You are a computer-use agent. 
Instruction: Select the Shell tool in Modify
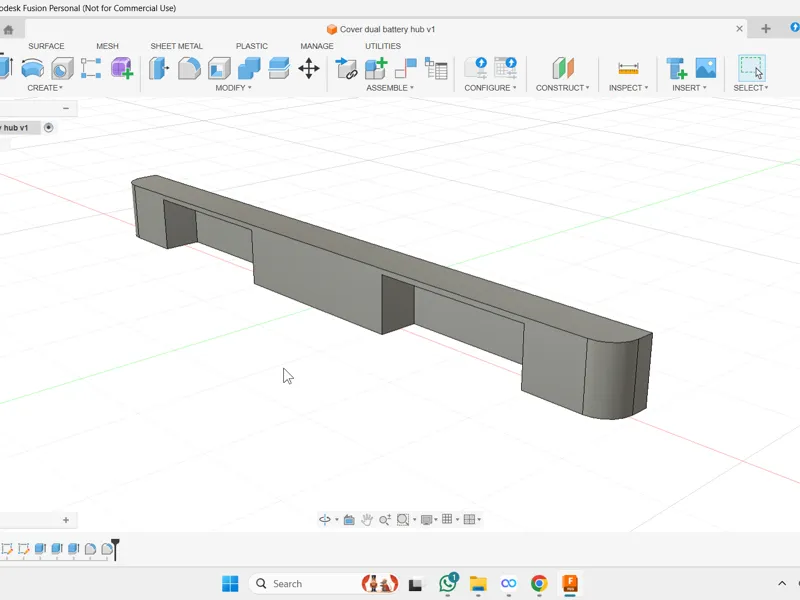[219, 68]
